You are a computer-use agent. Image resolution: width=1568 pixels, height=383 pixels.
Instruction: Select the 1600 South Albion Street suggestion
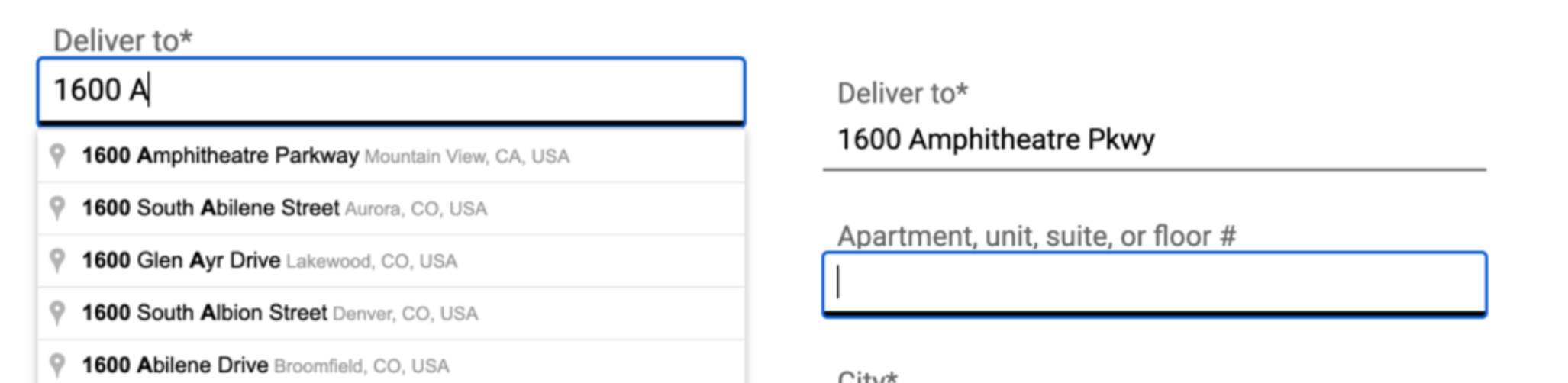pyautogui.click(x=205, y=313)
